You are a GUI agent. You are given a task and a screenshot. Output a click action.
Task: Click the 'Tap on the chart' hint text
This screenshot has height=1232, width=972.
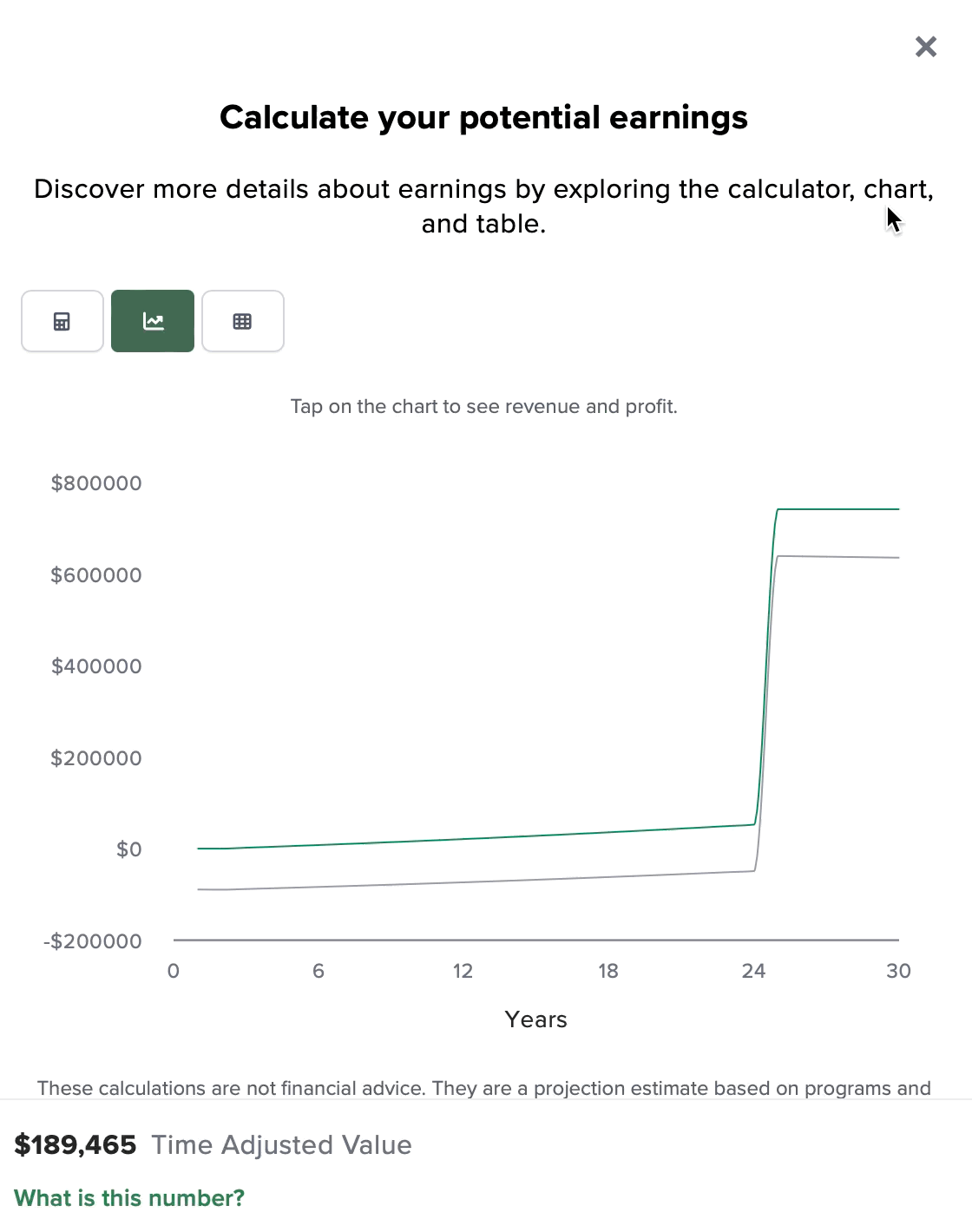pos(483,407)
